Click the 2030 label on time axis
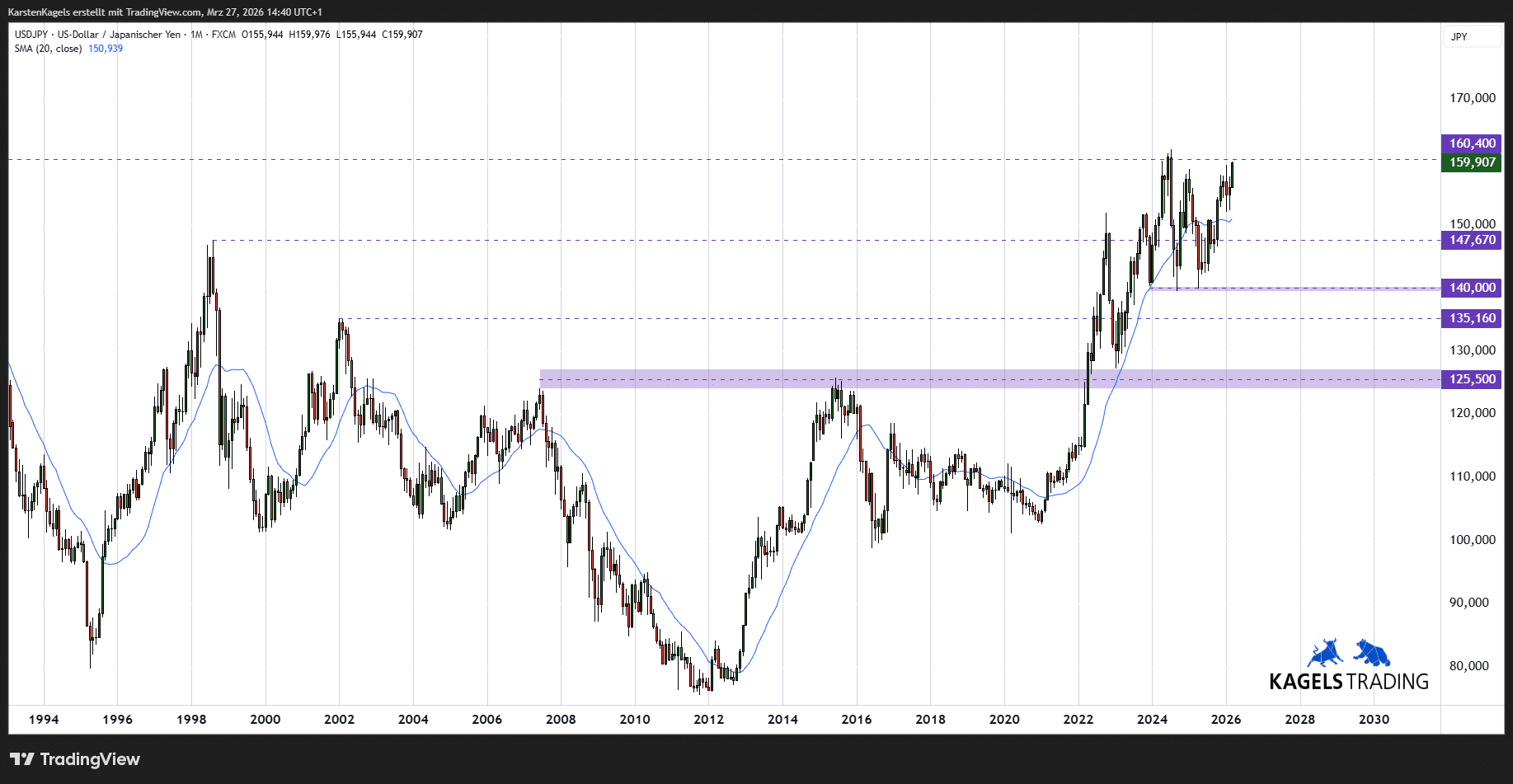This screenshot has width=1513, height=784. click(x=1374, y=720)
